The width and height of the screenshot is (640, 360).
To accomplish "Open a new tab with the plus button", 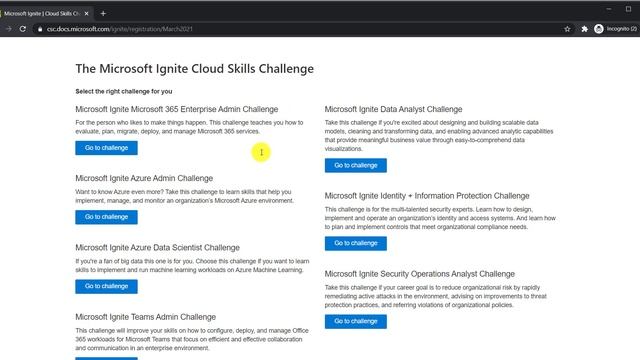I will 103,13.
